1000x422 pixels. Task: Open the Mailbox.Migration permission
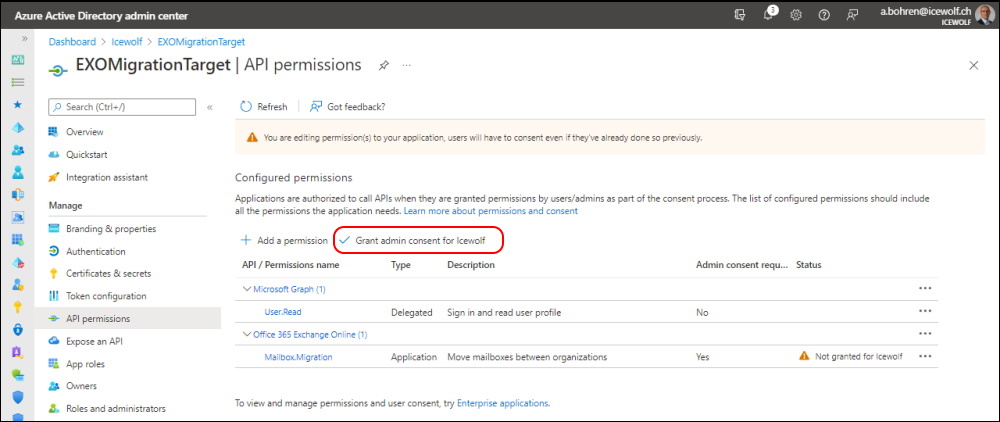[298, 357]
